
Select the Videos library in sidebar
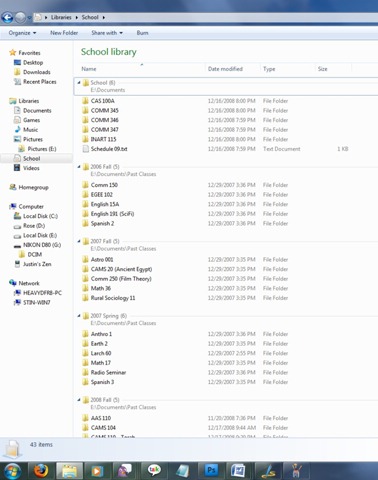(x=31, y=168)
